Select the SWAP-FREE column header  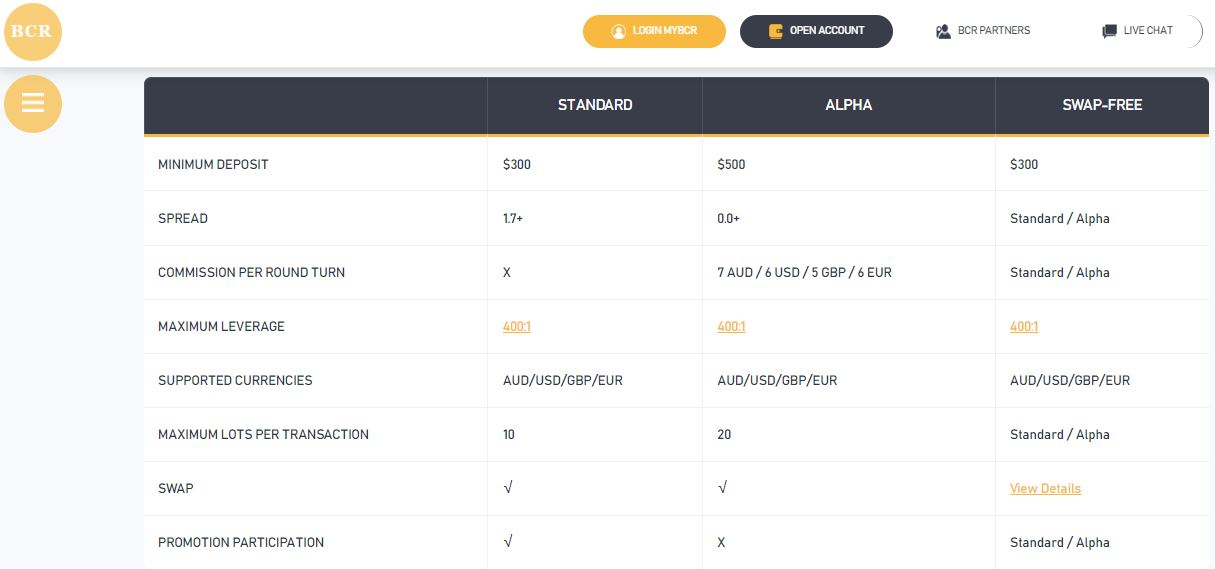pyautogui.click(x=1102, y=105)
